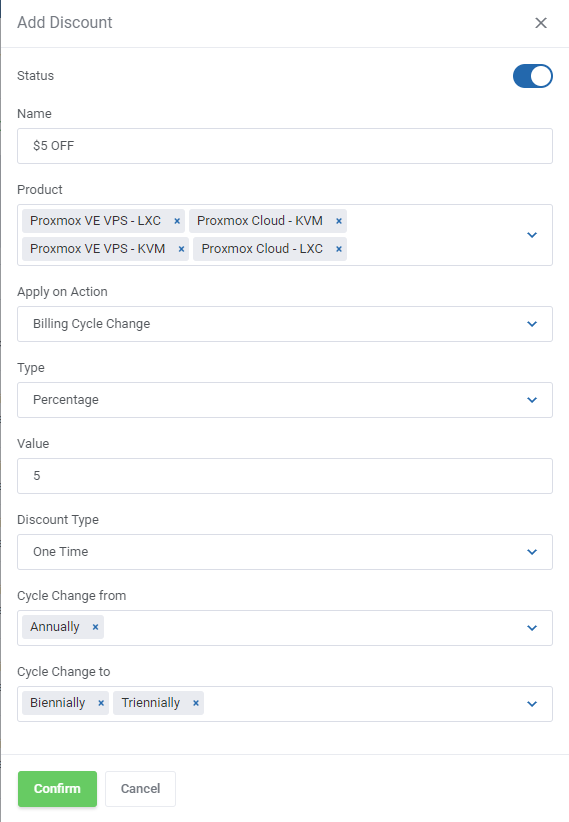Toggle the Status switch off

click(x=532, y=76)
